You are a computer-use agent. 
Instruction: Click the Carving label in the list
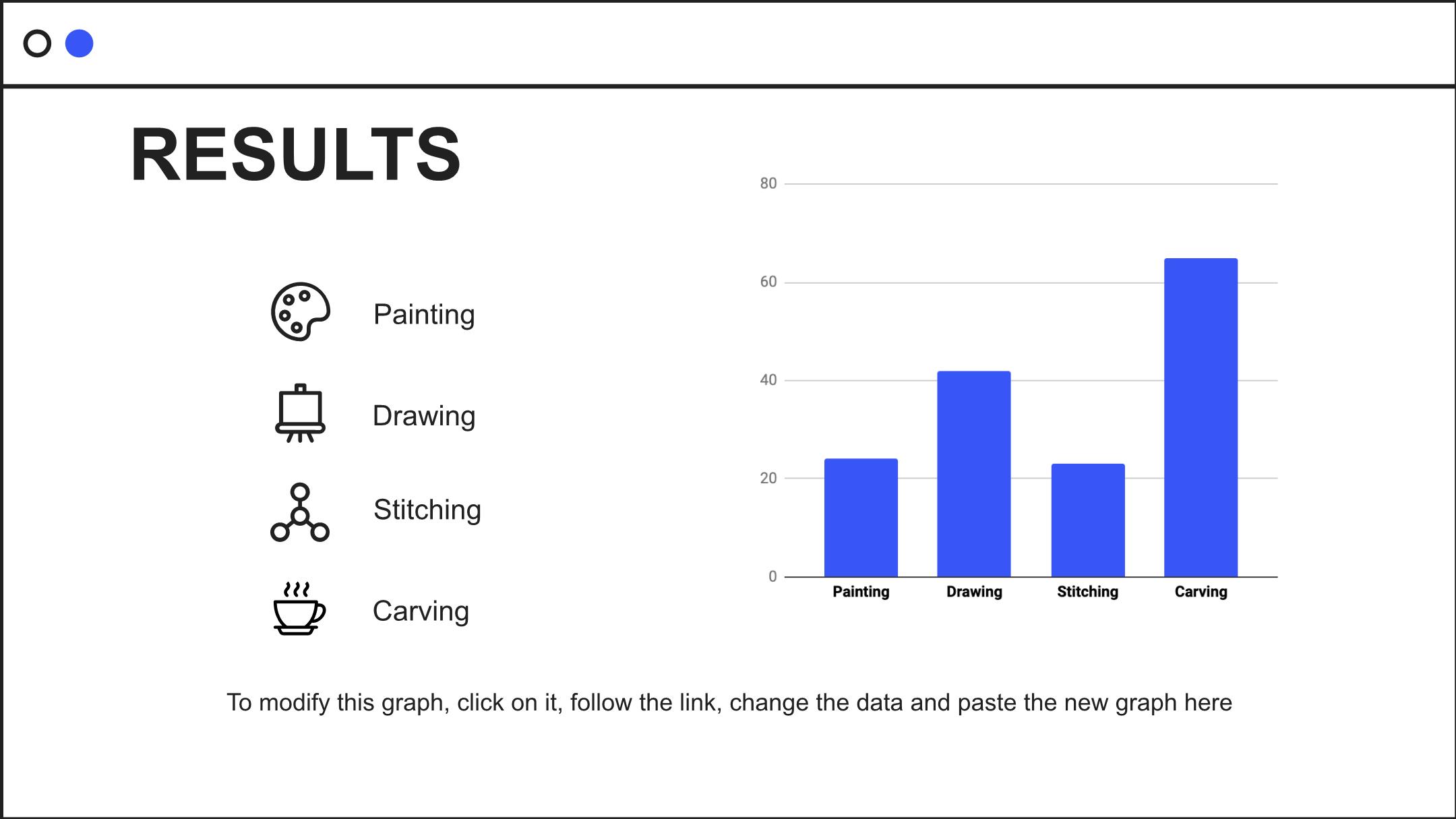coord(421,611)
